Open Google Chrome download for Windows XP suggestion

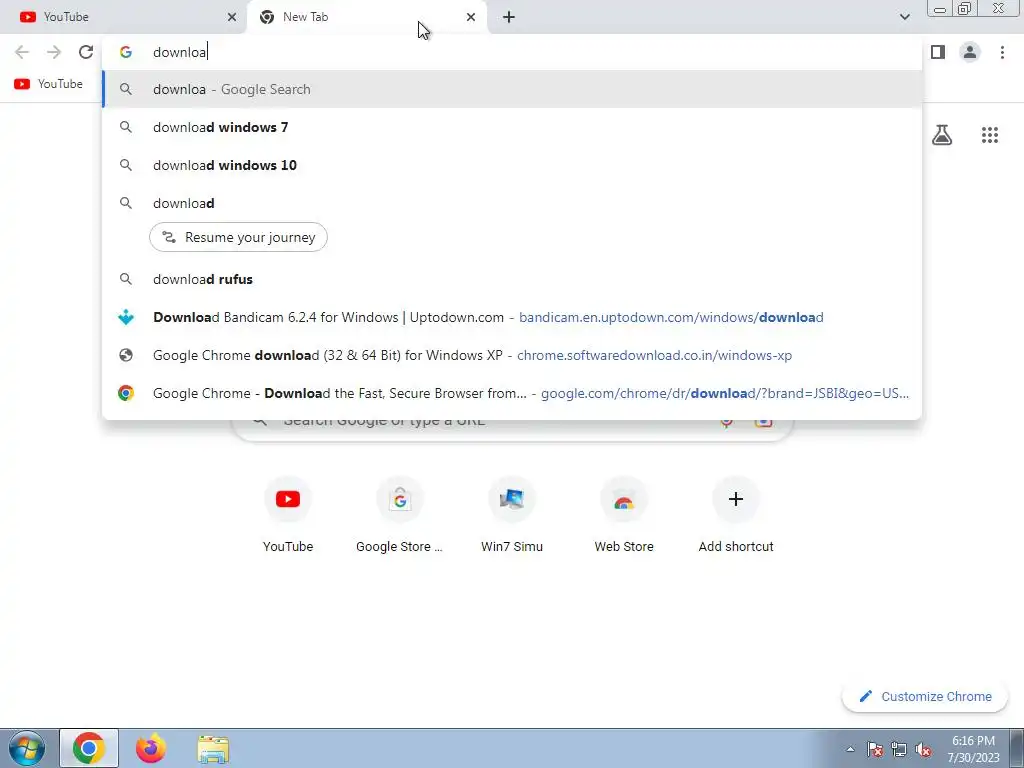(512, 355)
